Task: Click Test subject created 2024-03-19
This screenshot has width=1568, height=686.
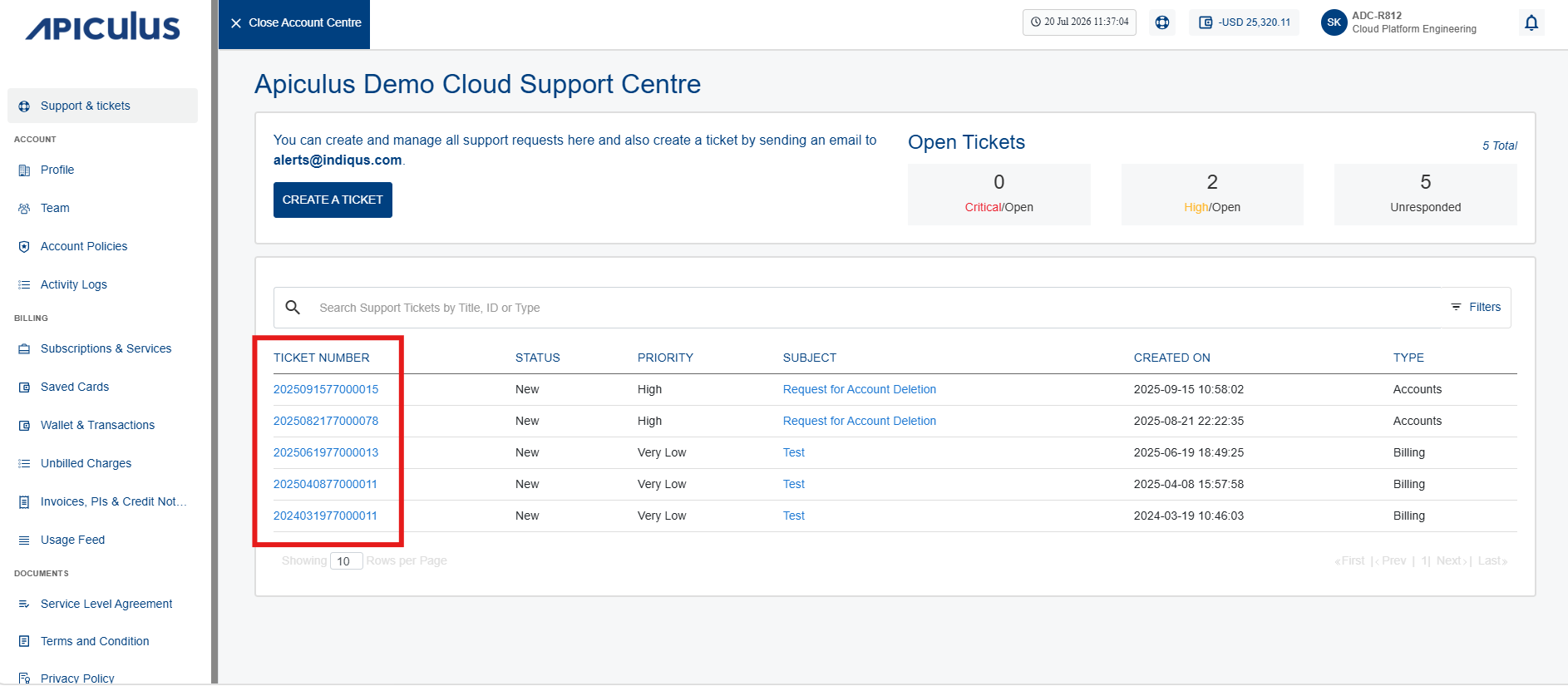Action: [794, 516]
